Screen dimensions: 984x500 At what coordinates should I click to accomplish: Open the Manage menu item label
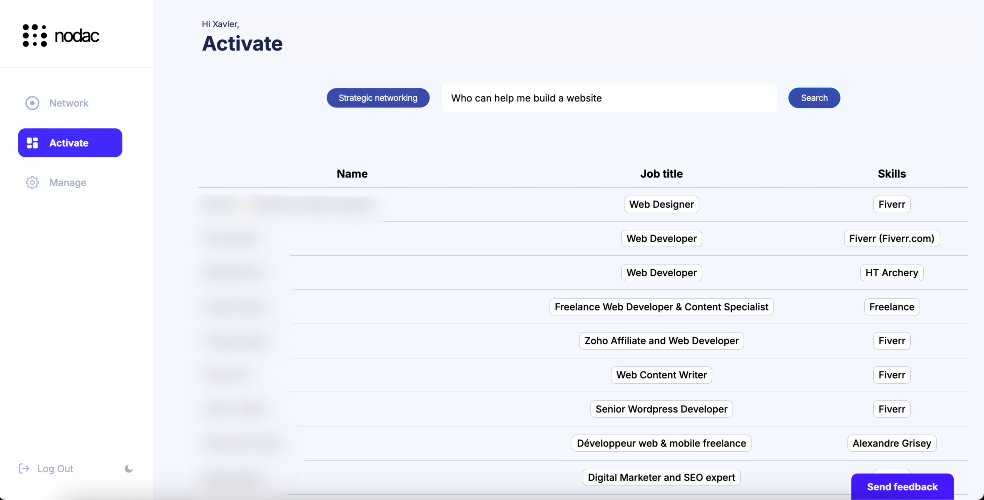(x=68, y=183)
